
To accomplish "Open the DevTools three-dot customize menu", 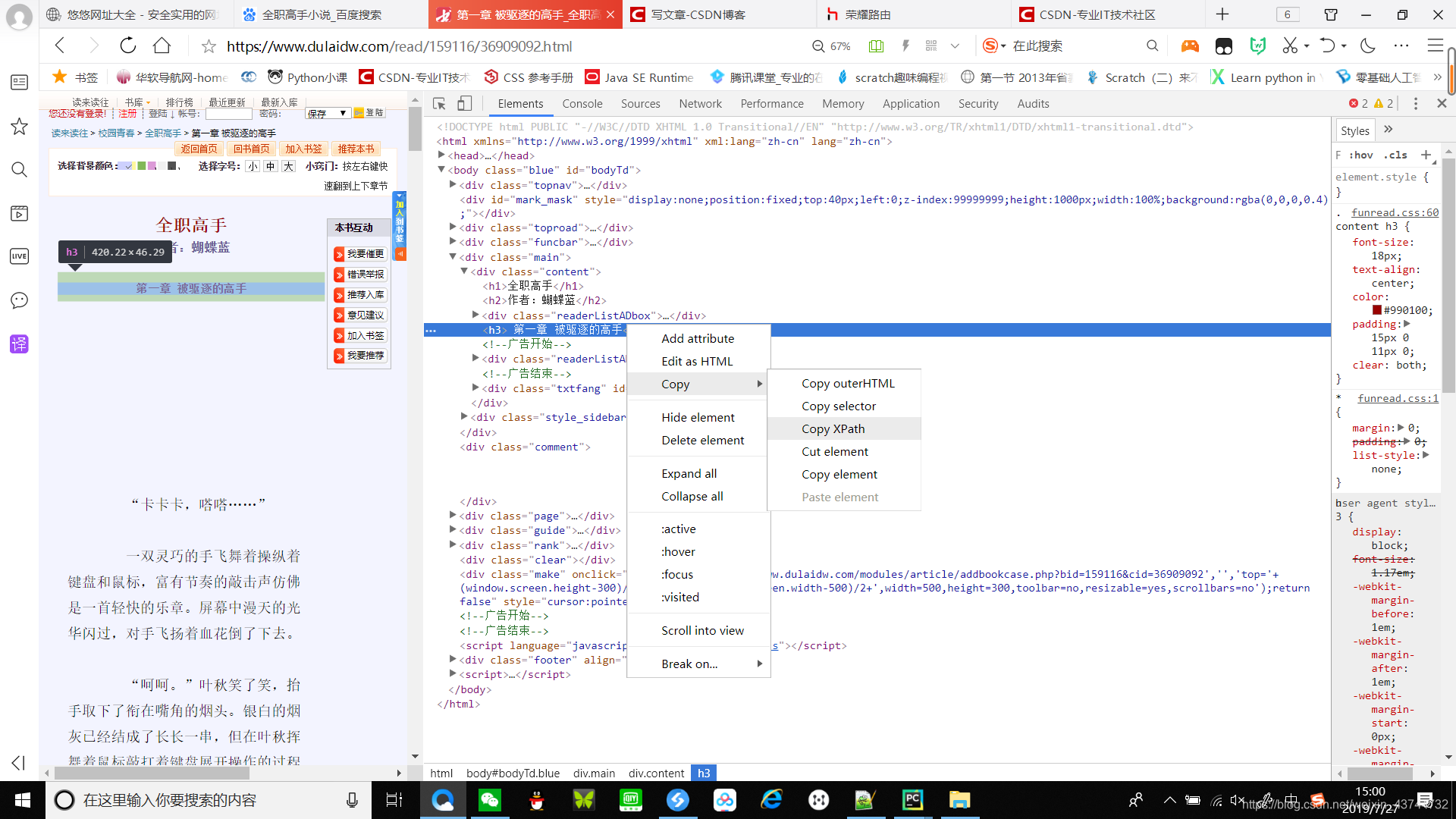I will pyautogui.click(x=1415, y=103).
